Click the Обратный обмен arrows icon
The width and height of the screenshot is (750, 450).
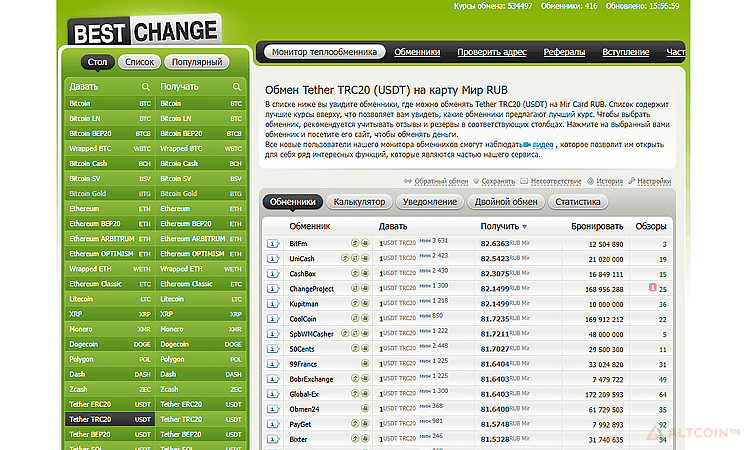[x=408, y=181]
